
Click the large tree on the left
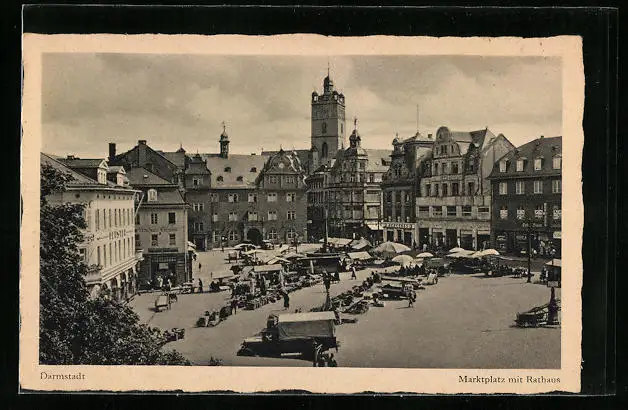pyautogui.click(x=78, y=300)
